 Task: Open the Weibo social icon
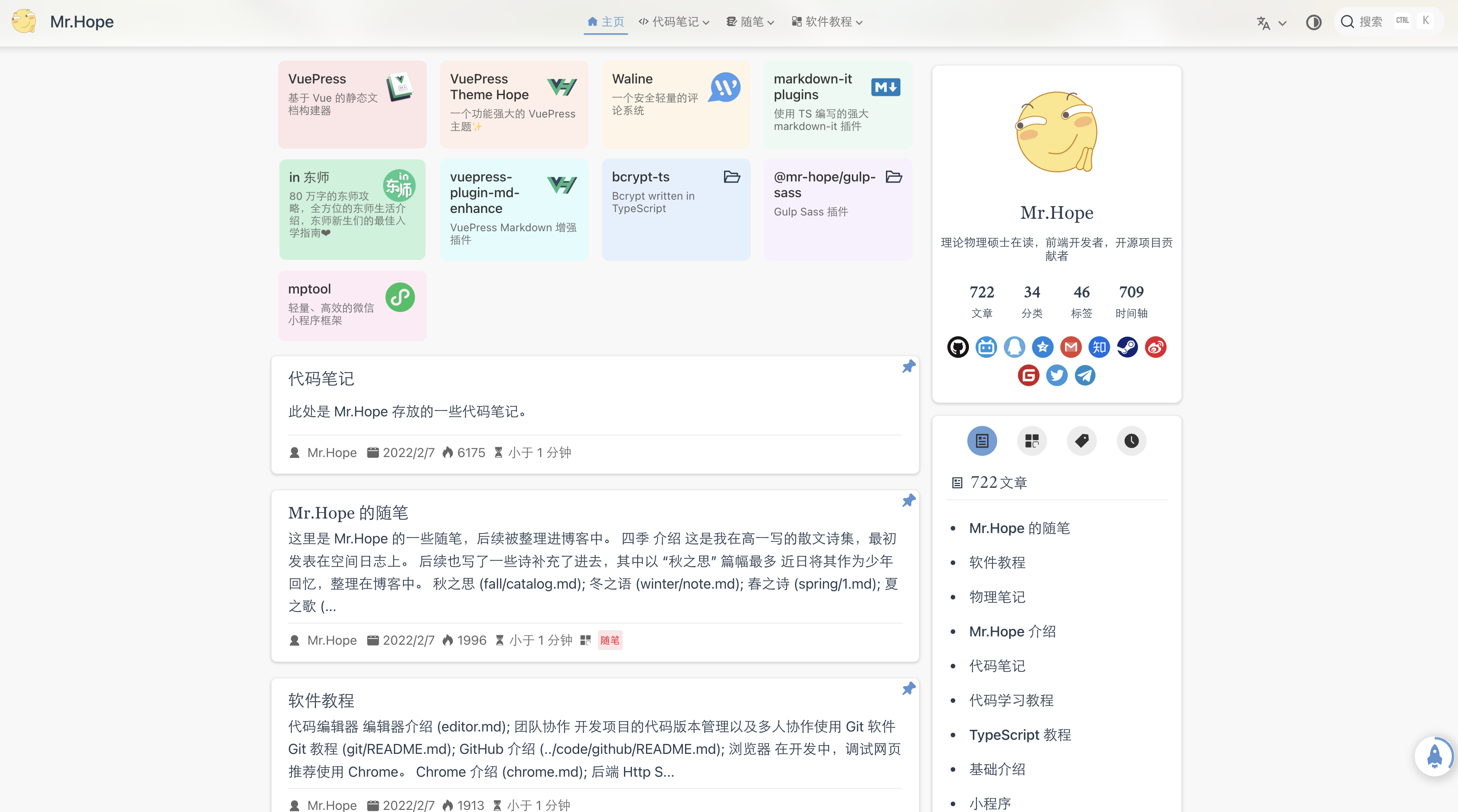click(x=1156, y=347)
